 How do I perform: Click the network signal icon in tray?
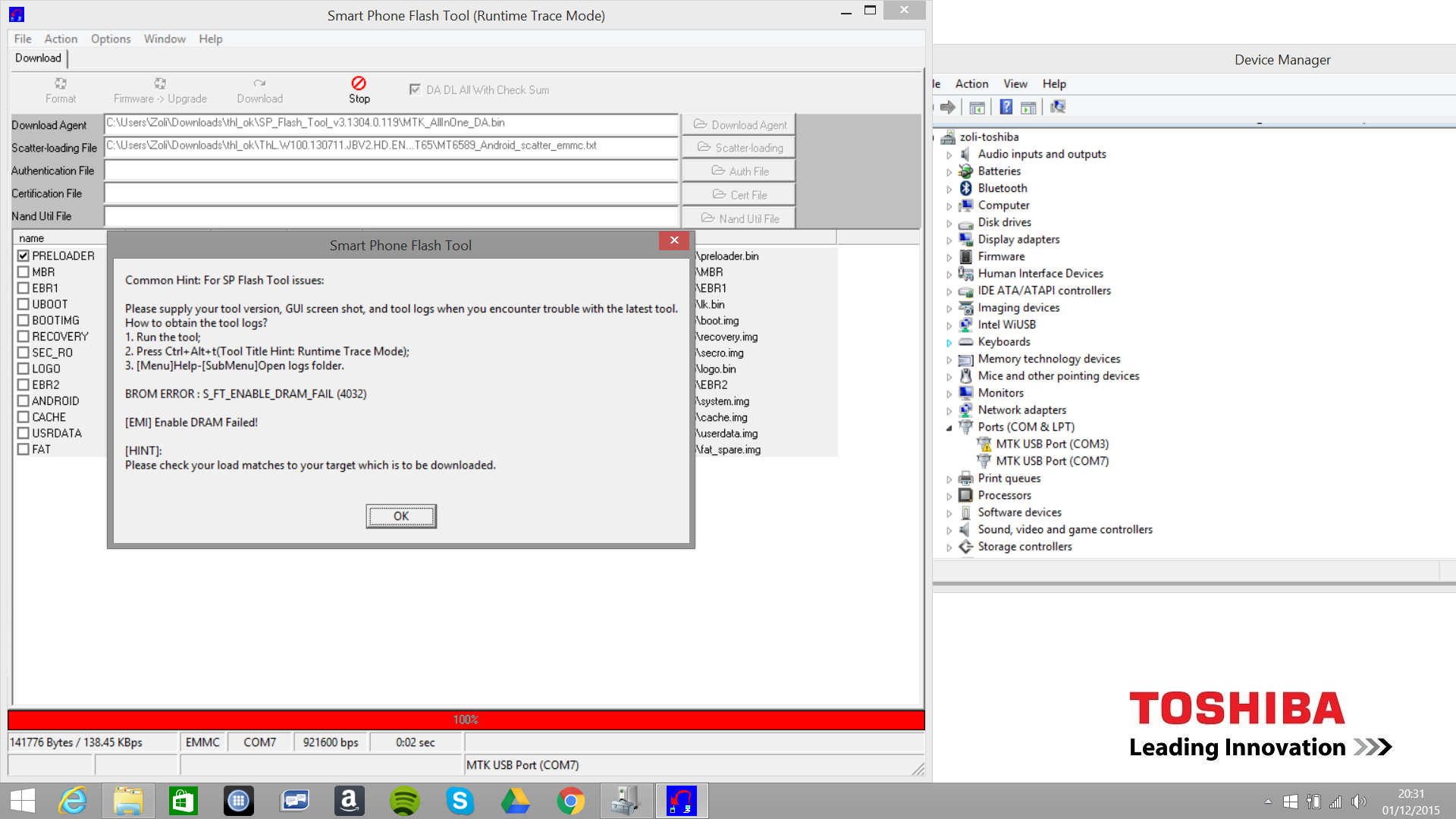click(1335, 802)
